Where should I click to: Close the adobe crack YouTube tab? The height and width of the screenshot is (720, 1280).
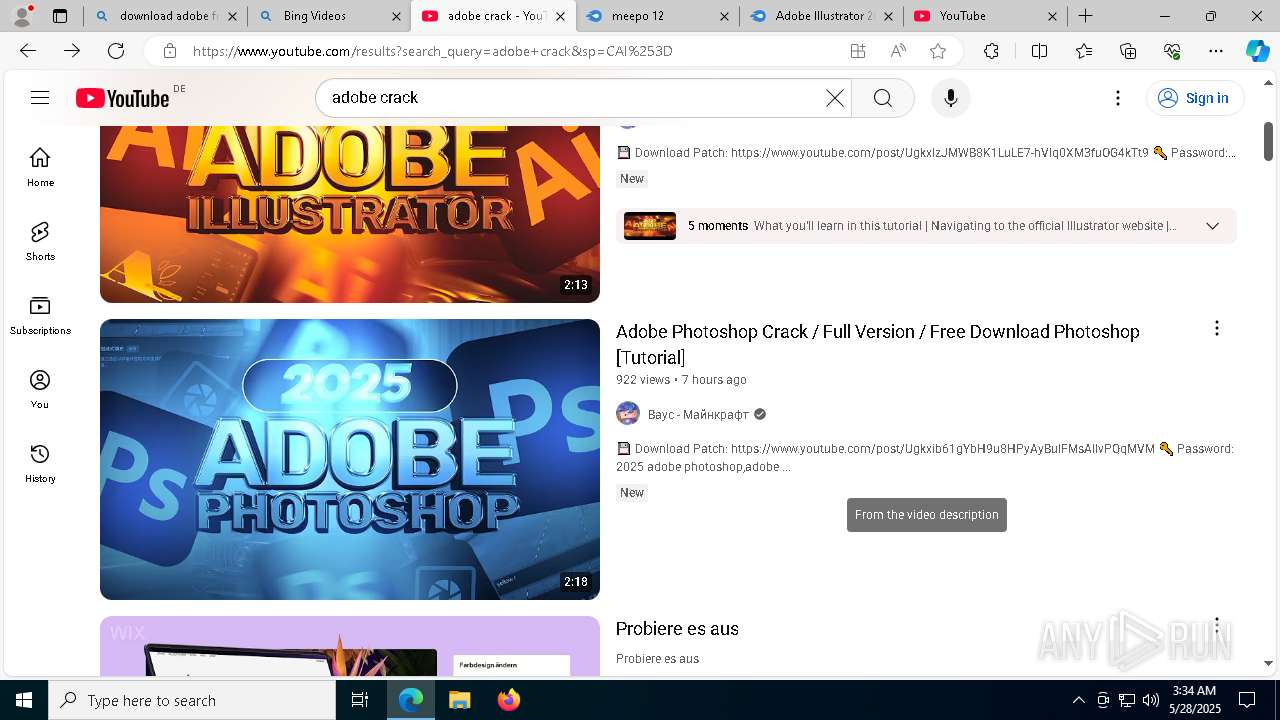pos(560,16)
